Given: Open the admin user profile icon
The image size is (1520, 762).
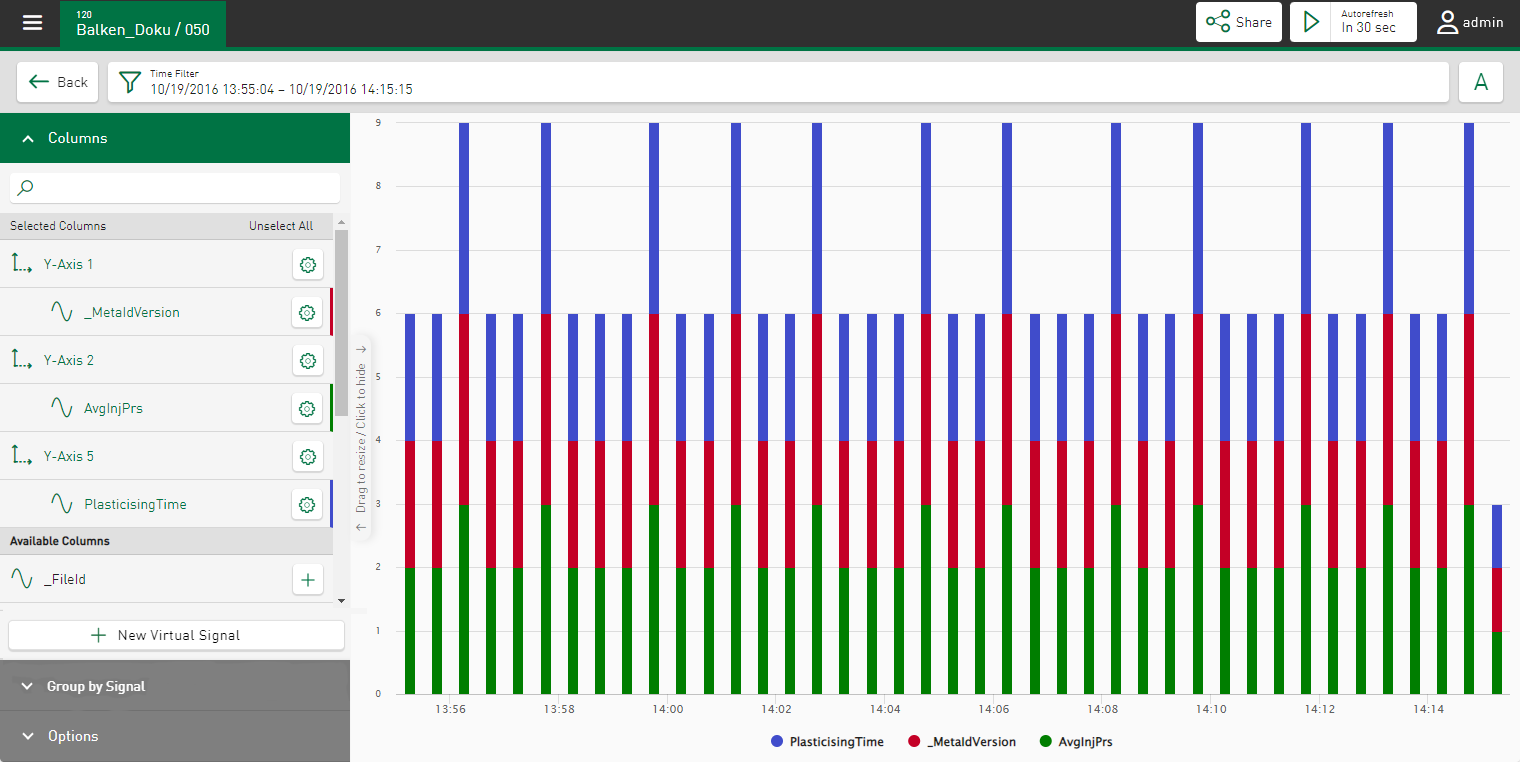Looking at the screenshot, I should click(x=1447, y=23).
